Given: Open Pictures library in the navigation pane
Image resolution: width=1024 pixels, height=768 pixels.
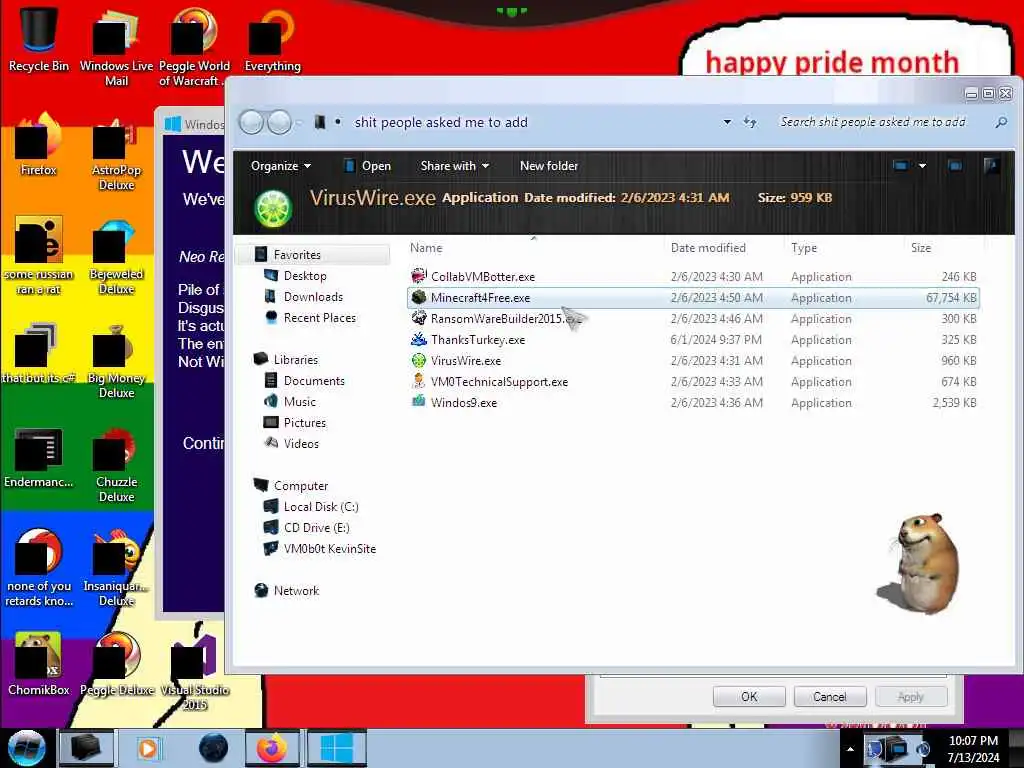Looking at the screenshot, I should click(304, 422).
